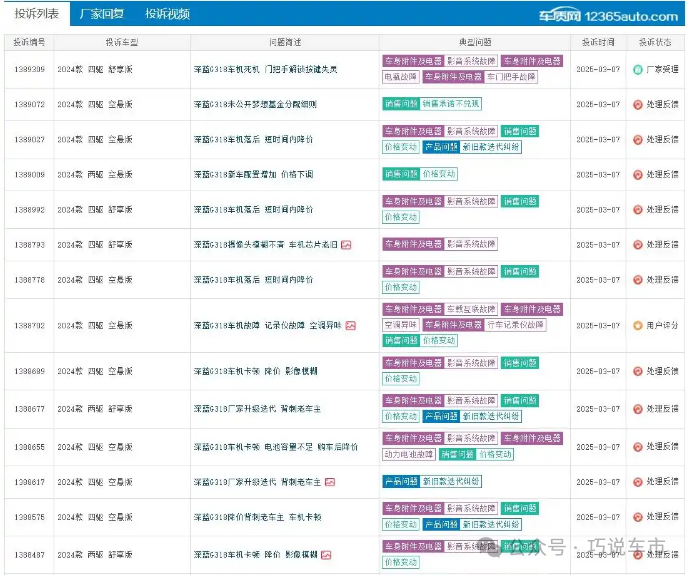This screenshot has width=688, height=575.
Task: Click the 动力电池故障 tag
Action: pyautogui.click(x=409, y=455)
